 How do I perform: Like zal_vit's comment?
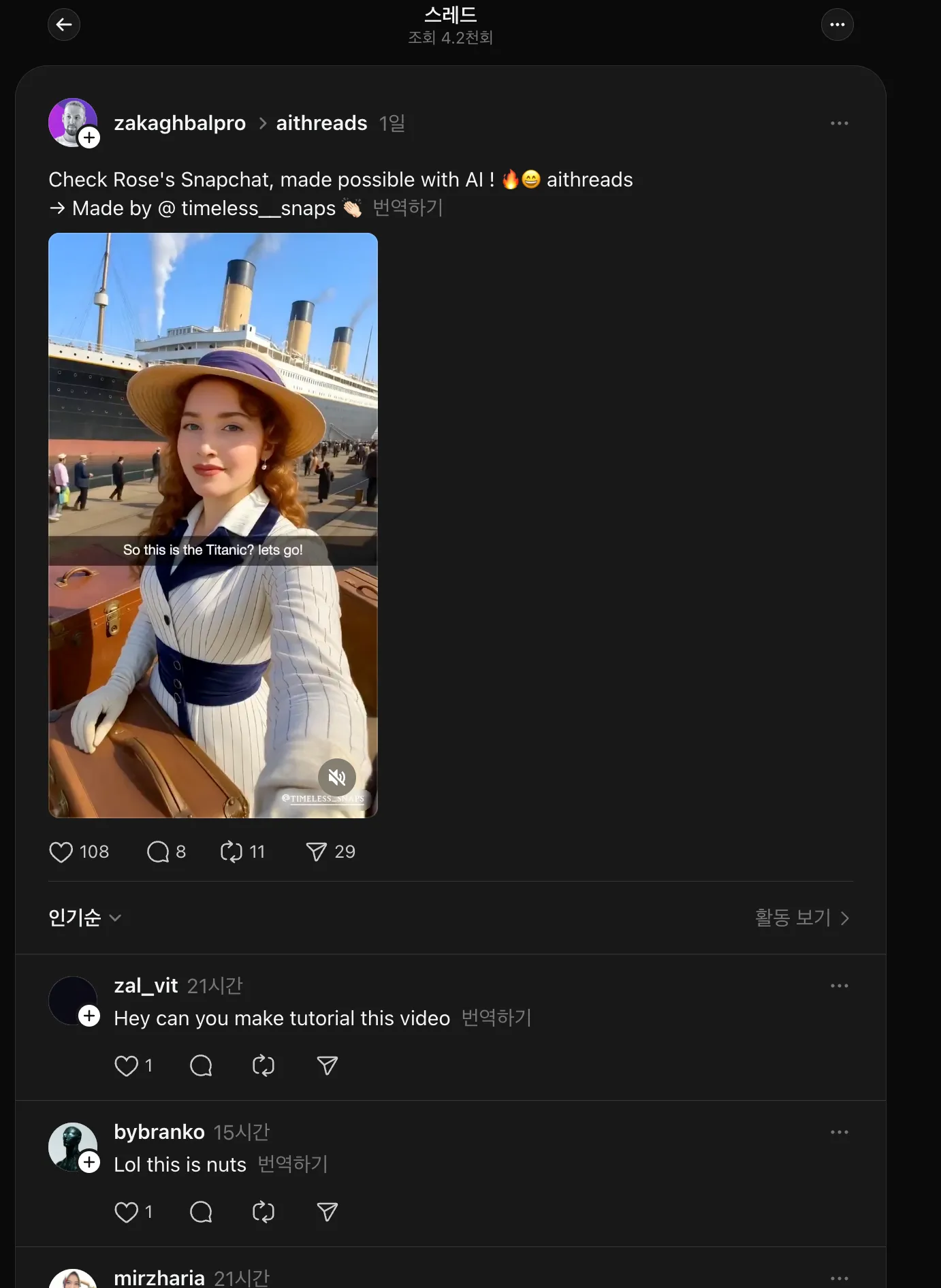(126, 1065)
